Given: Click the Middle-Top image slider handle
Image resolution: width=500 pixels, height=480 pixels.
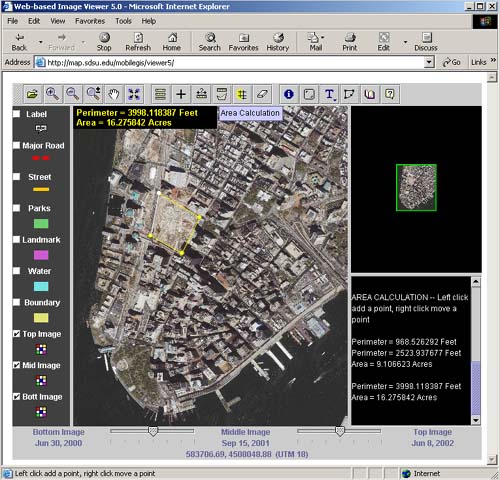Looking at the screenshot, I should (x=340, y=431).
